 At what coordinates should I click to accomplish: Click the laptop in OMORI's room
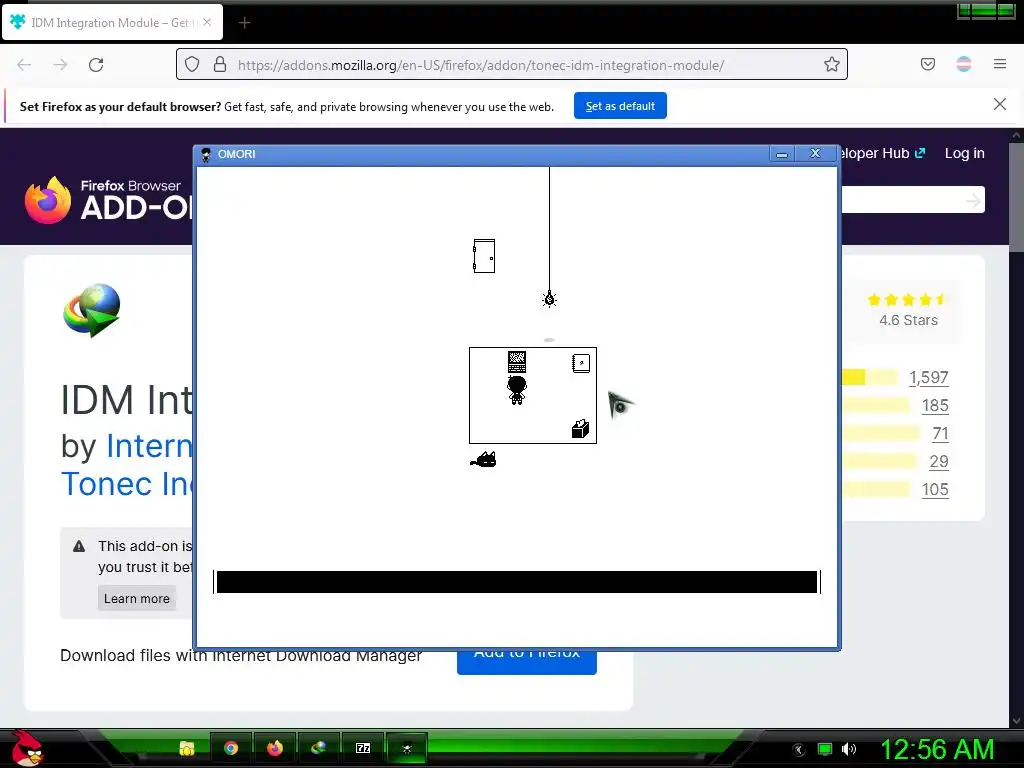tap(517, 361)
